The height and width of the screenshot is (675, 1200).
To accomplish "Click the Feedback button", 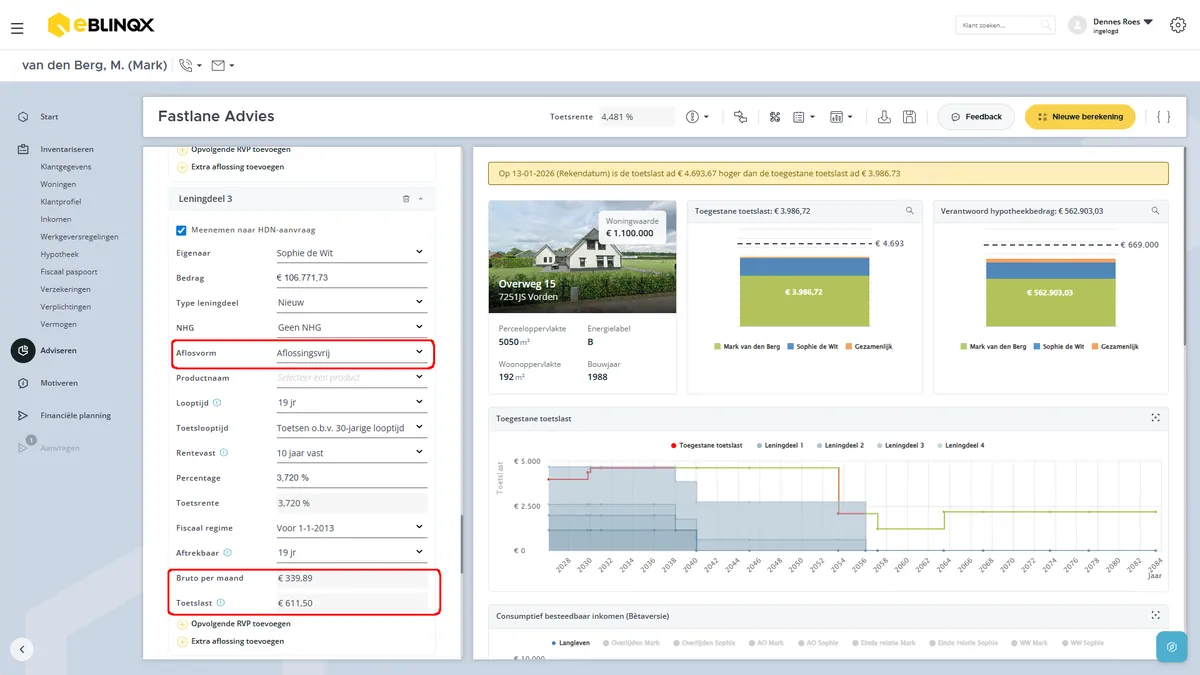I will [x=976, y=117].
